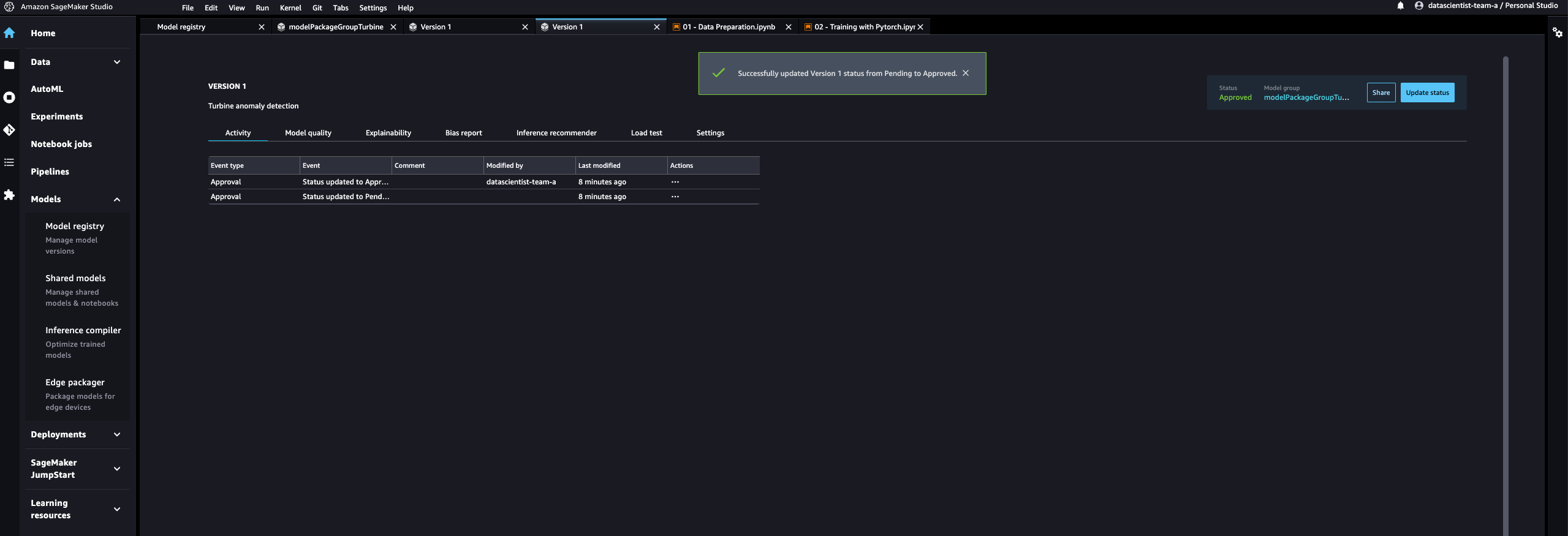
Task: Collapse the Models section
Action: click(117, 199)
